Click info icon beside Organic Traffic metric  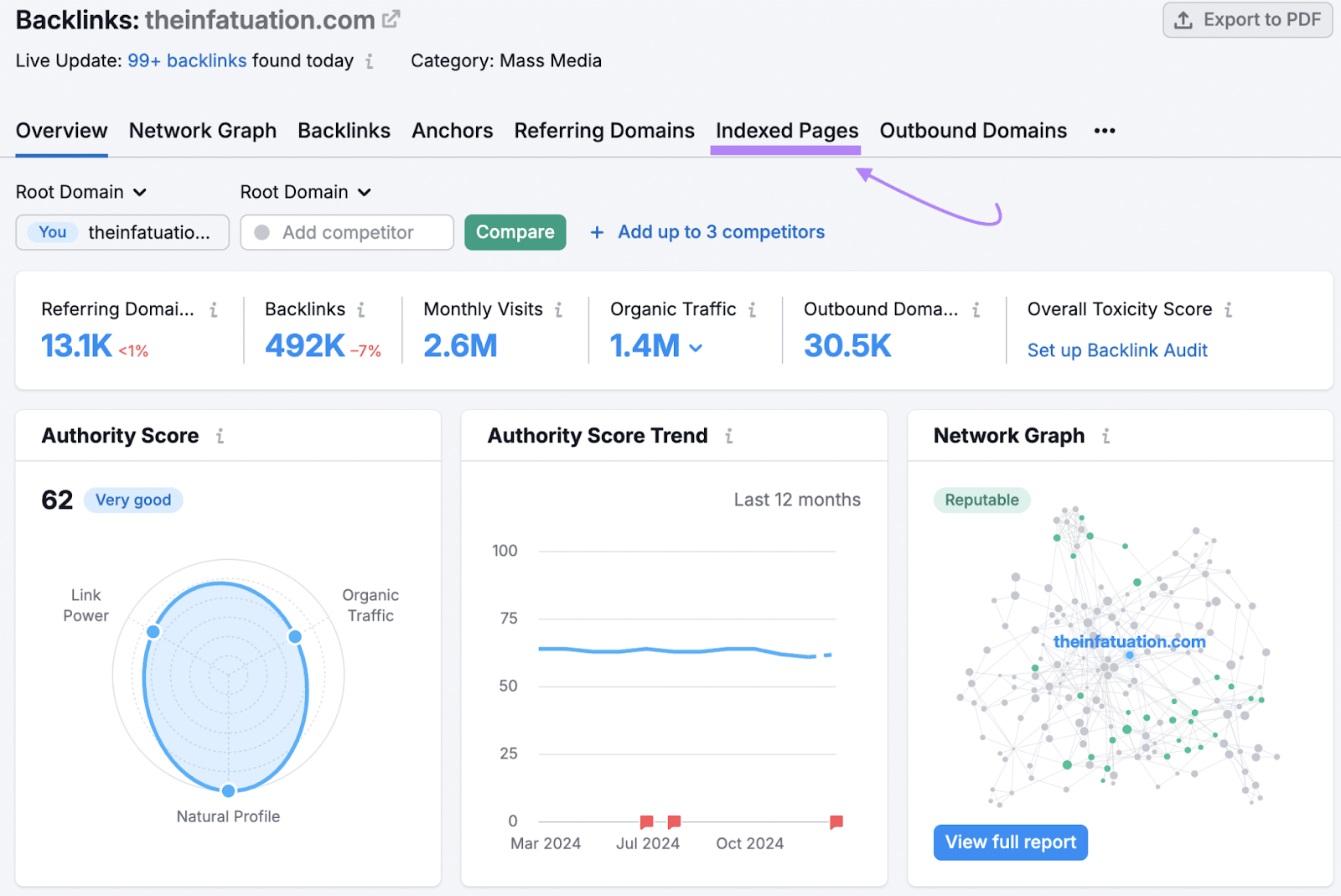tap(752, 310)
